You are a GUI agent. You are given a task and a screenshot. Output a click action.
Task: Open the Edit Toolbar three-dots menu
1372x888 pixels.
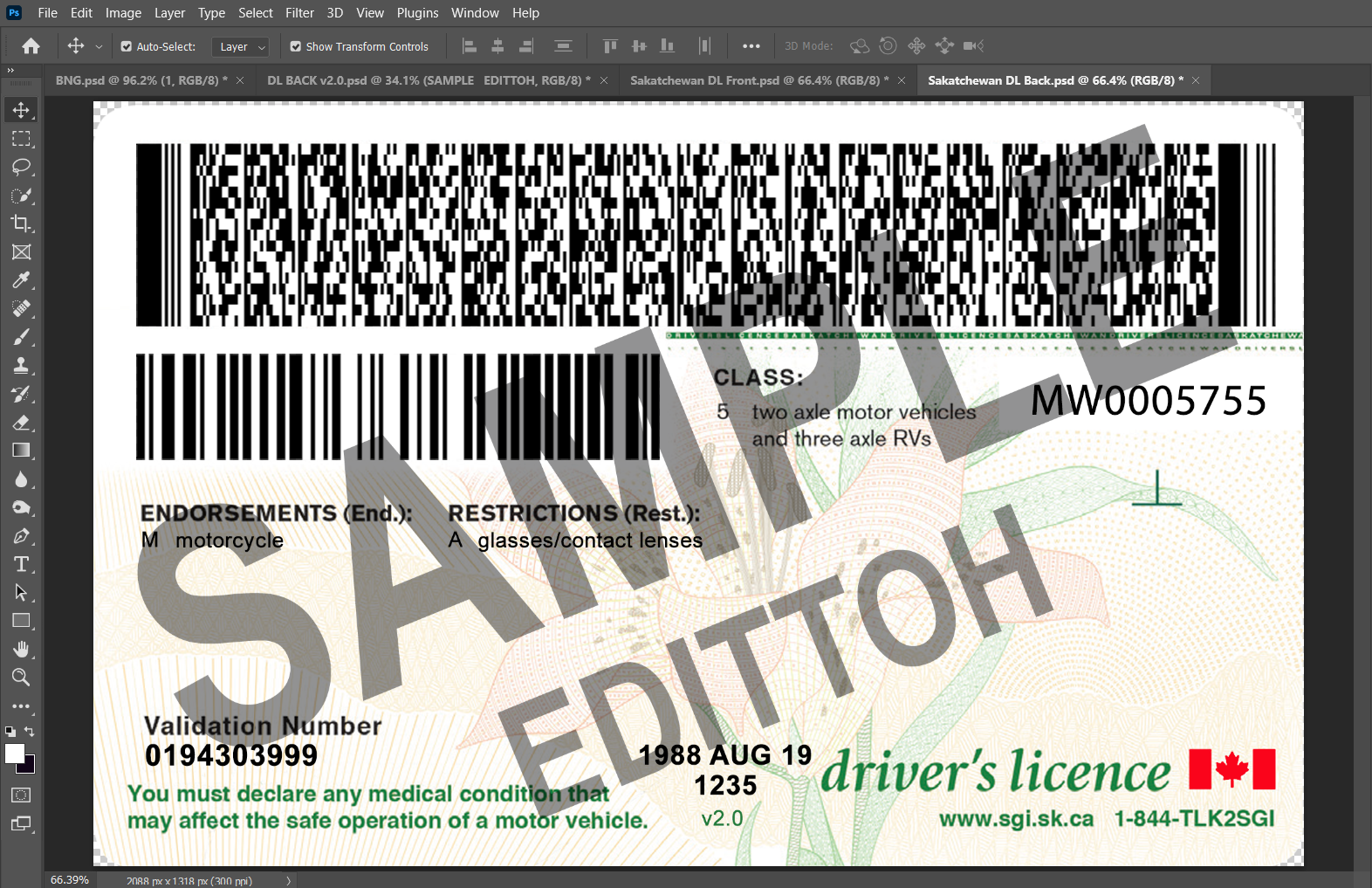[x=21, y=706]
